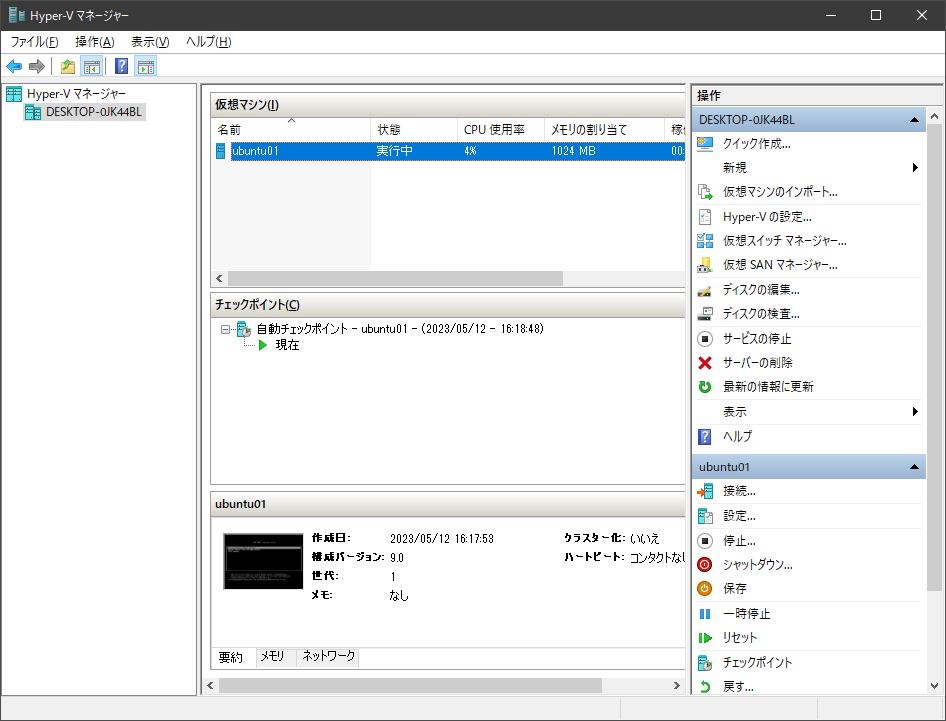Click the ヘルプ icon in actions pane
Viewport: 946px width, 721px height.
[x=705, y=436]
